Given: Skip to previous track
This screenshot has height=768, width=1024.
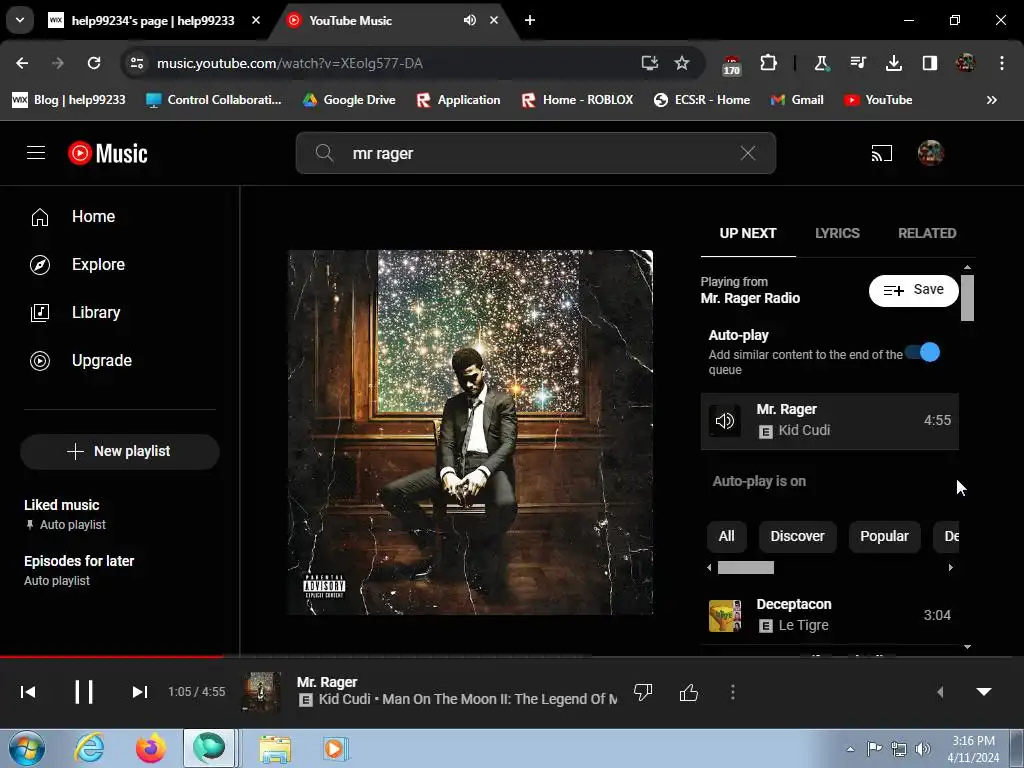Looking at the screenshot, I should coord(28,692).
